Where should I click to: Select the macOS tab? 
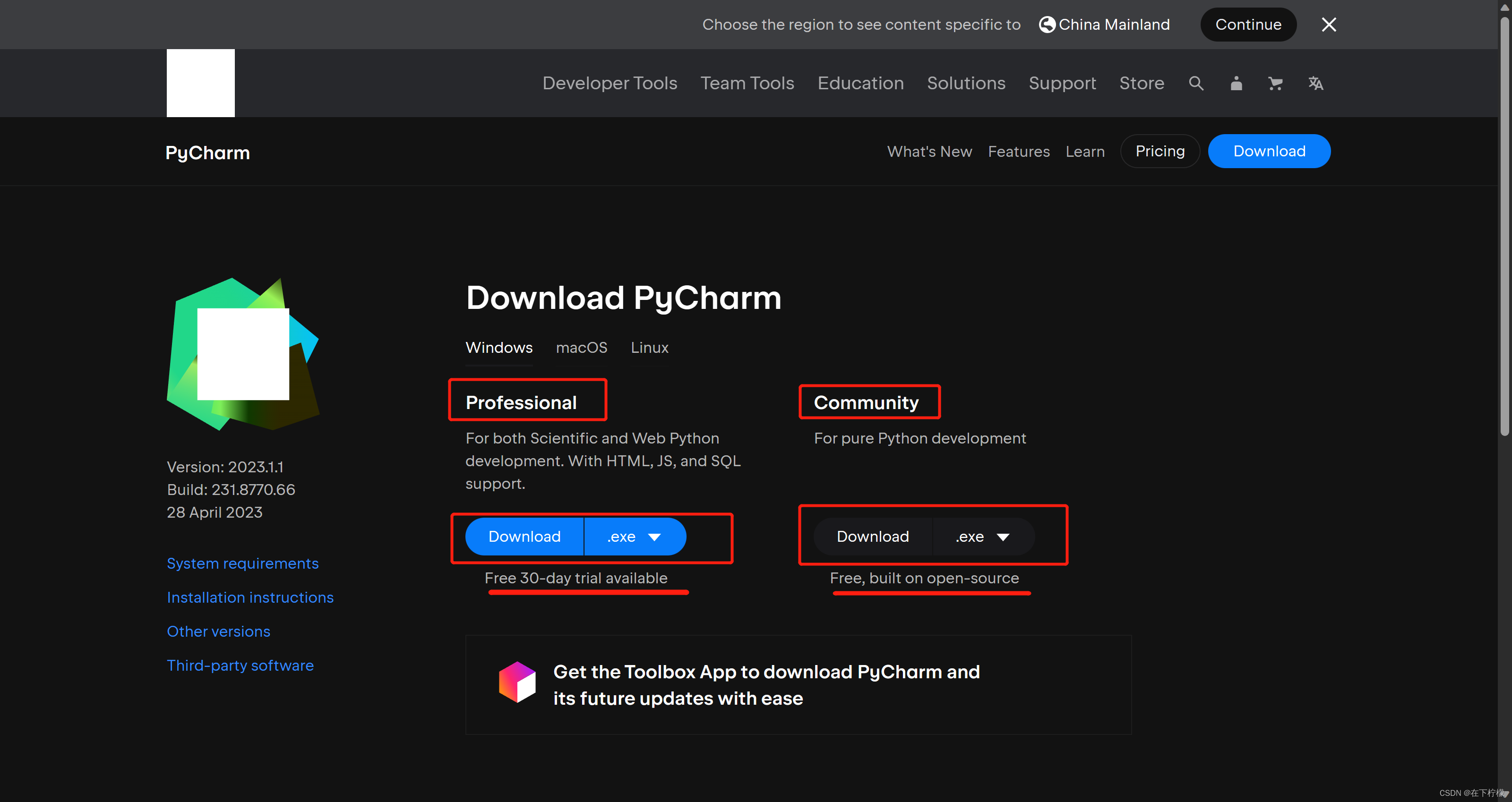pos(582,347)
